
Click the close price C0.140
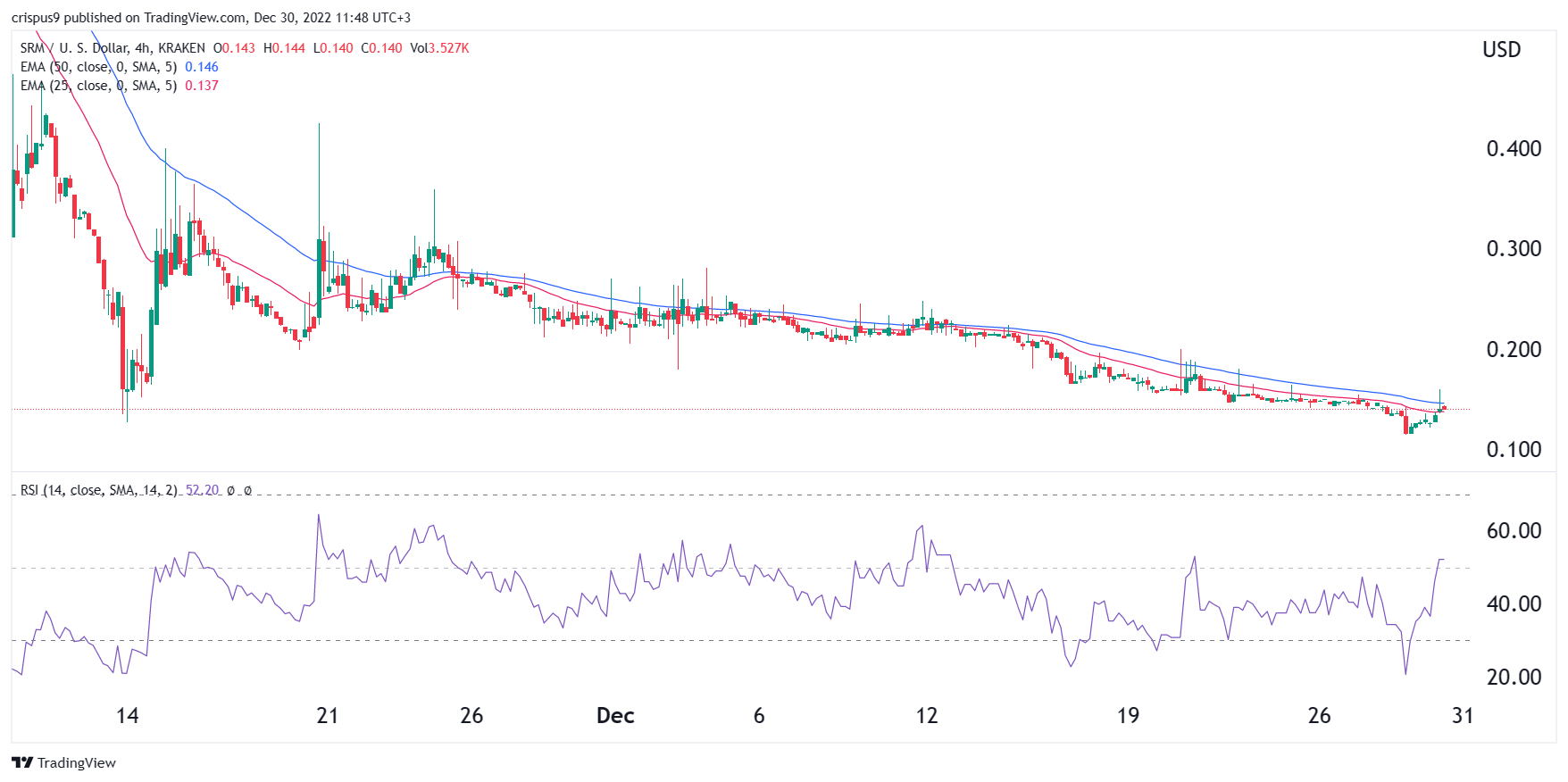pyautogui.click(x=381, y=48)
